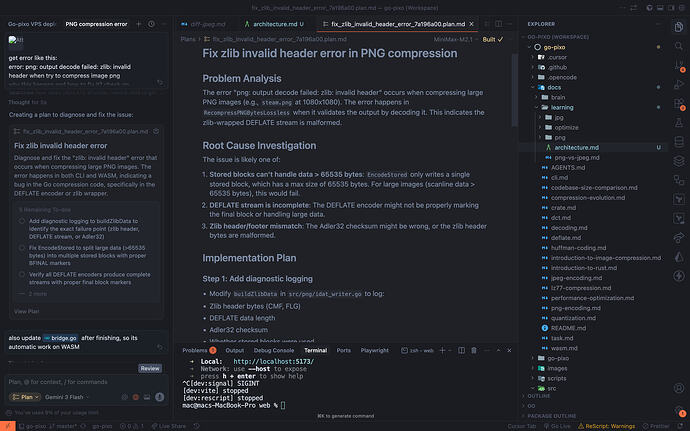Switch to the 'Go-pixo VPS depl' chat tab
Viewport: 690px width, 431px height.
32,24
